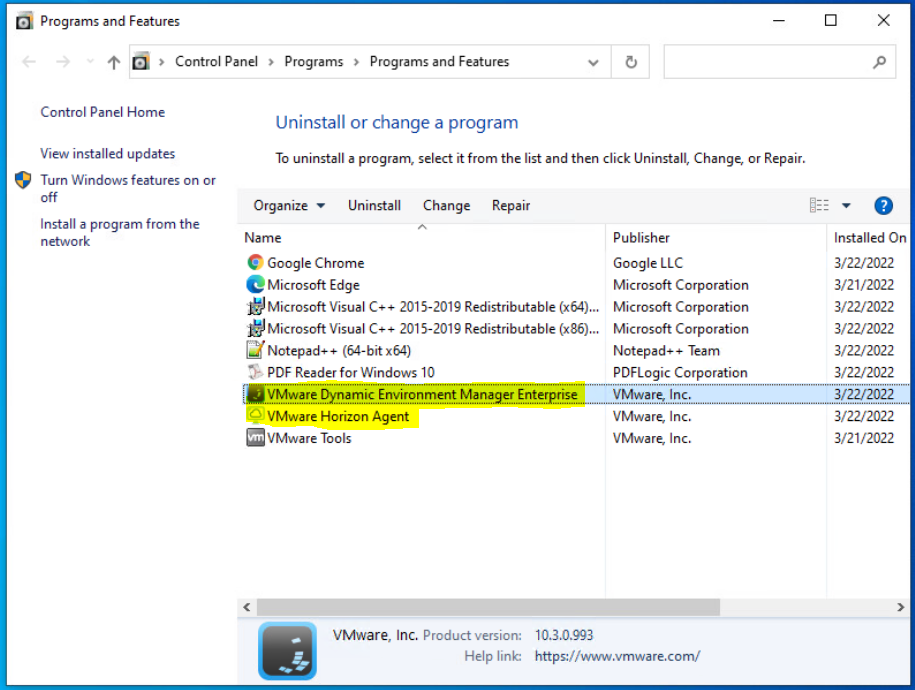This screenshot has width=915, height=690.
Task: Open the recent locations dropdown arrow
Action: tap(90, 61)
